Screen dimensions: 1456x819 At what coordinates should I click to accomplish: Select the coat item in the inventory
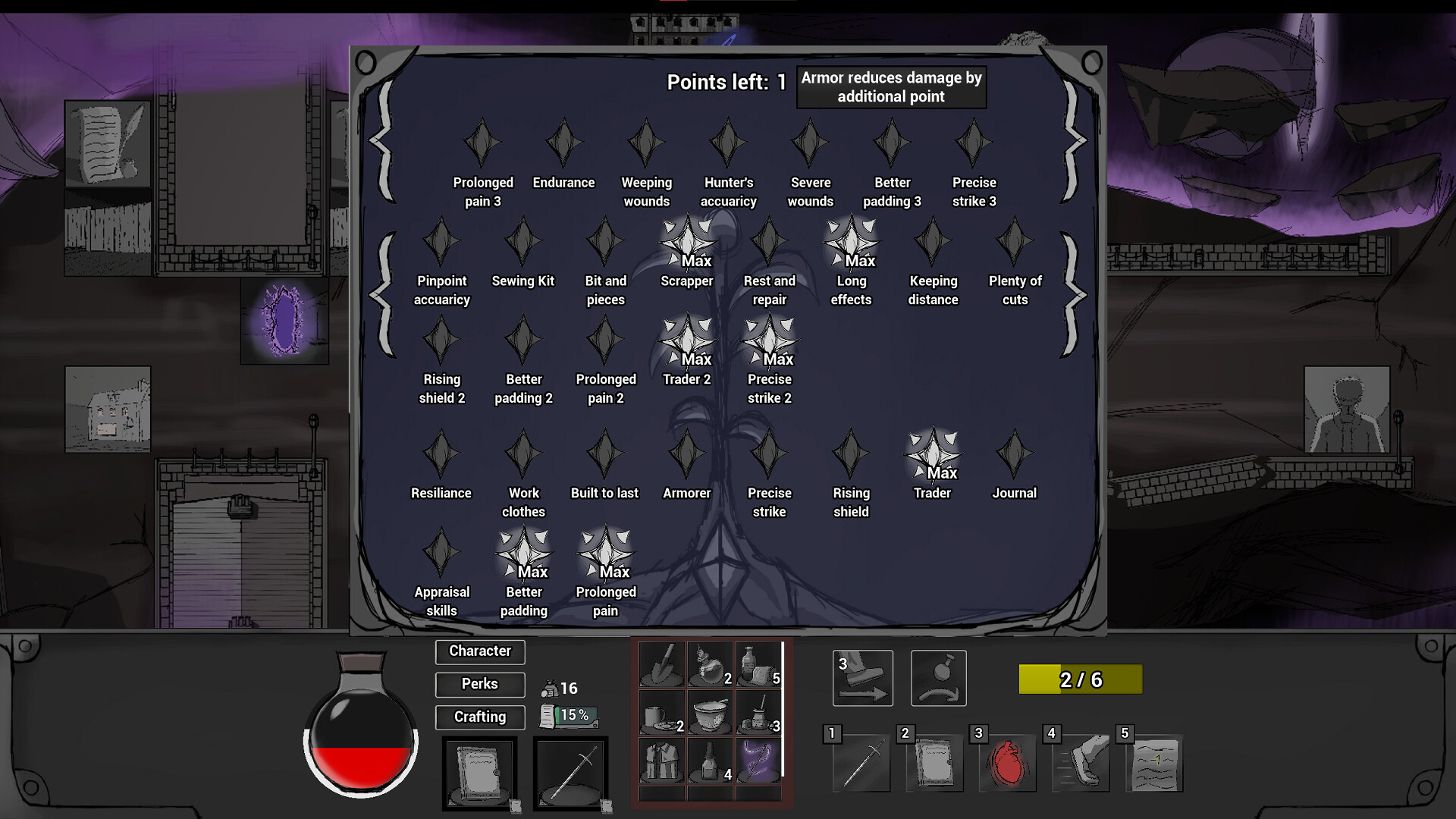[662, 761]
